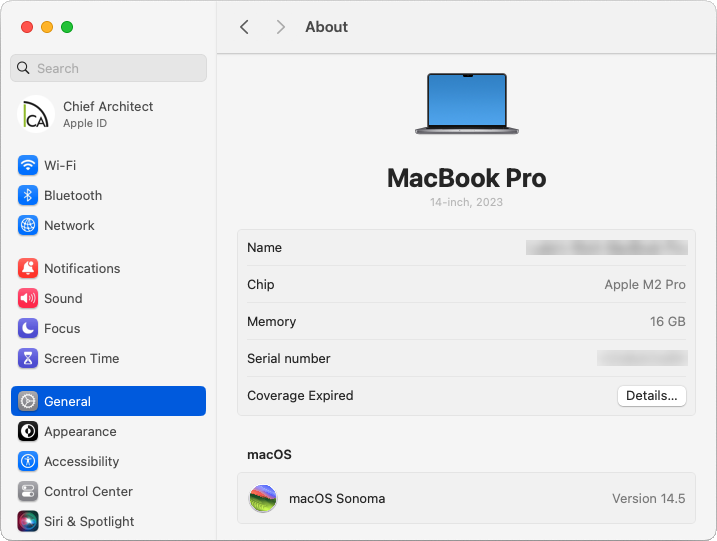Go forward using the right chevron
Image resolution: width=717 pixels, height=541 pixels.
281,27
